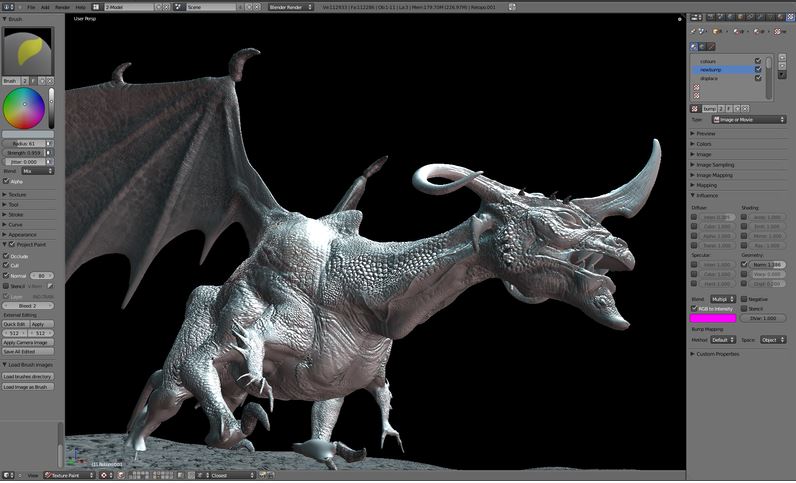Click the strength pressure sensitivity icon

point(49,153)
